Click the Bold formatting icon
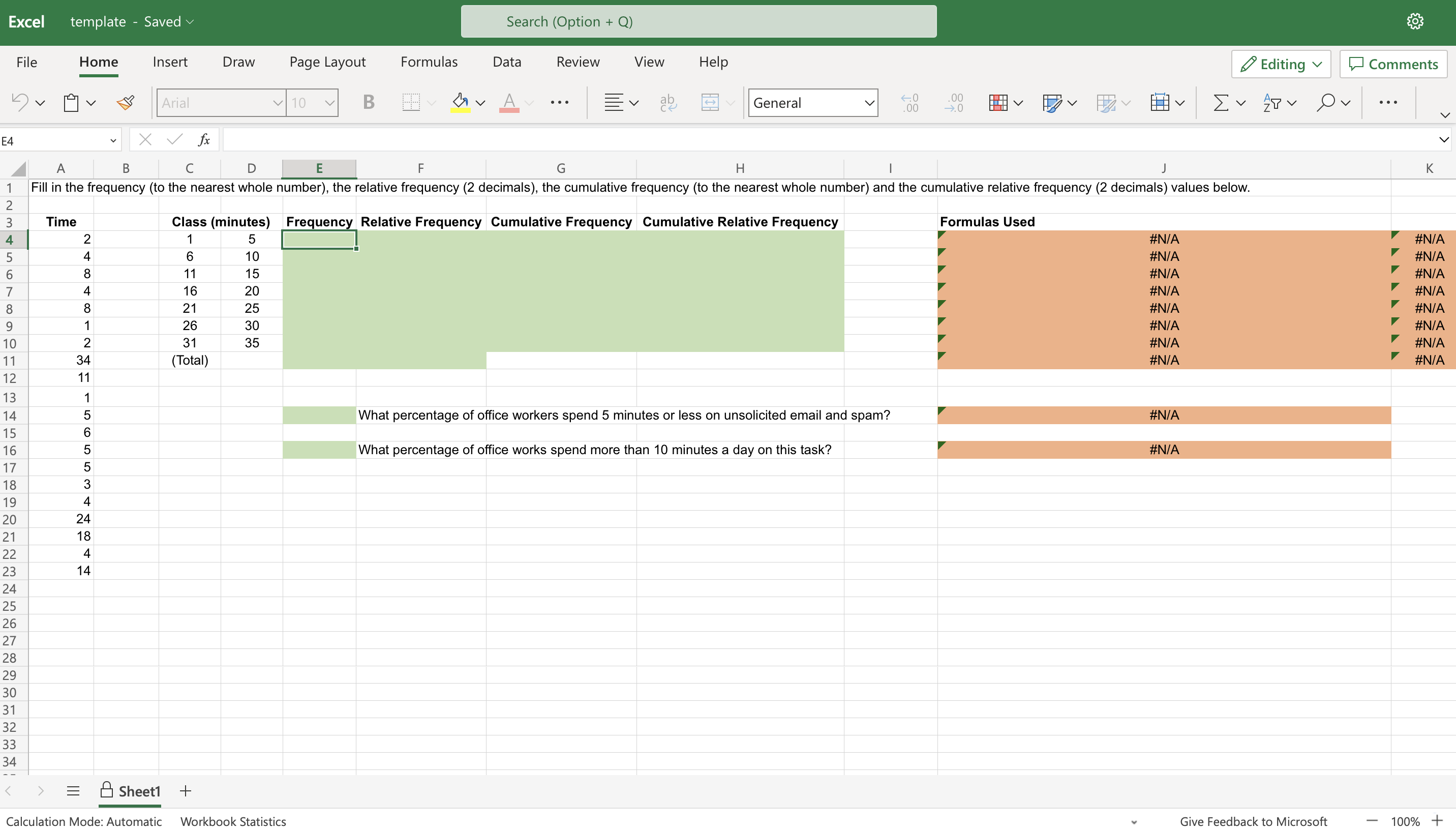 click(366, 102)
